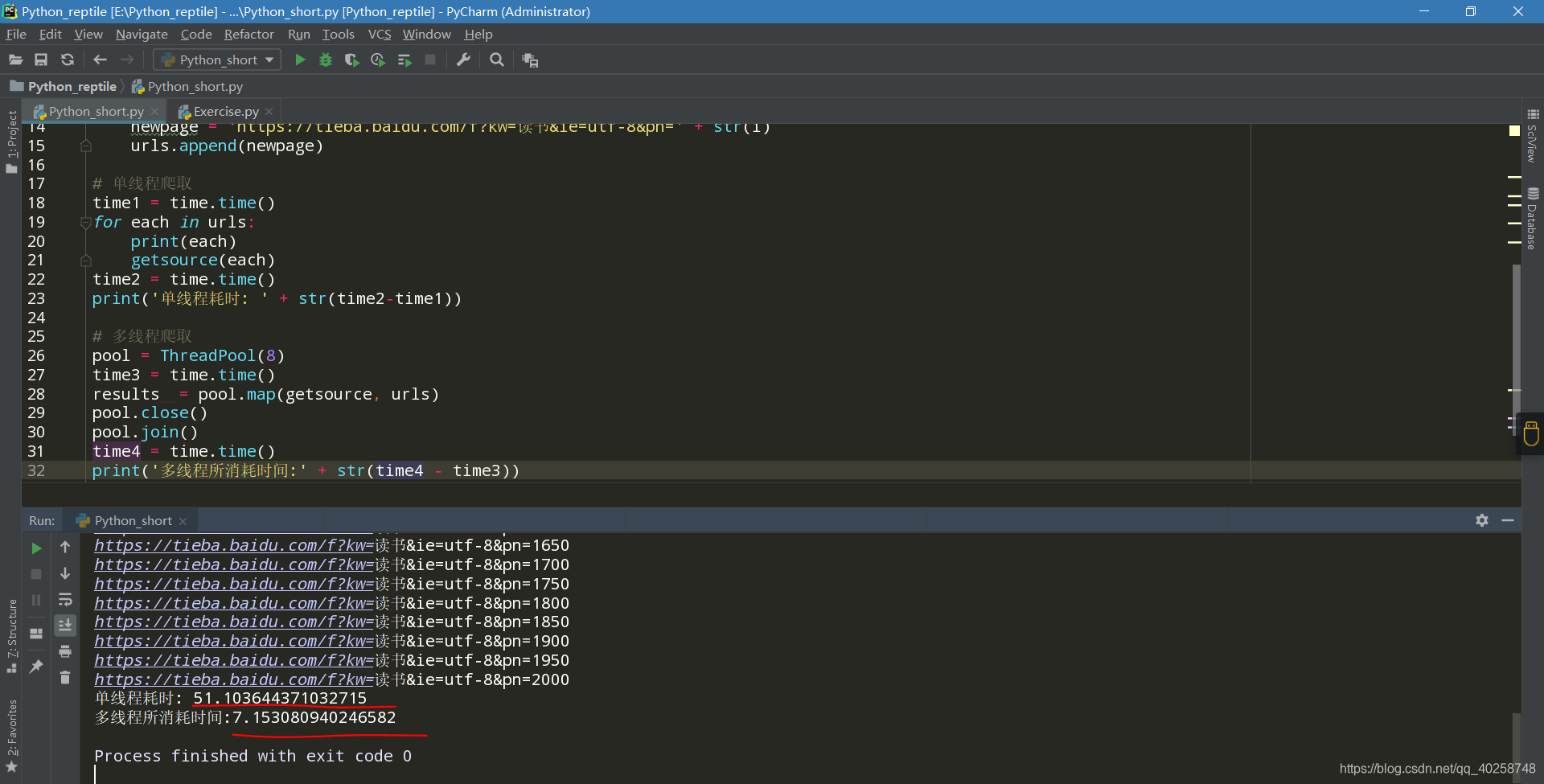The image size is (1544, 784).
Task: Open the File menu
Action: point(16,34)
